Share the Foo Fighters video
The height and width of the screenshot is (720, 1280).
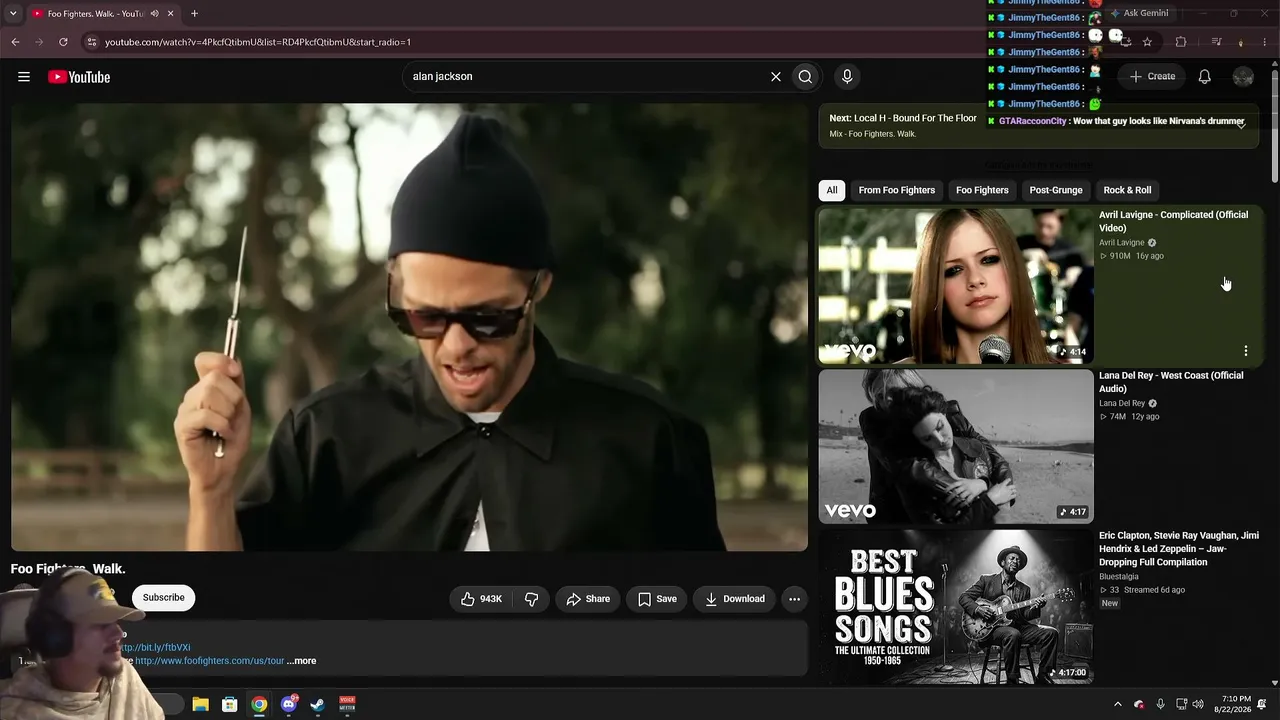tap(588, 599)
